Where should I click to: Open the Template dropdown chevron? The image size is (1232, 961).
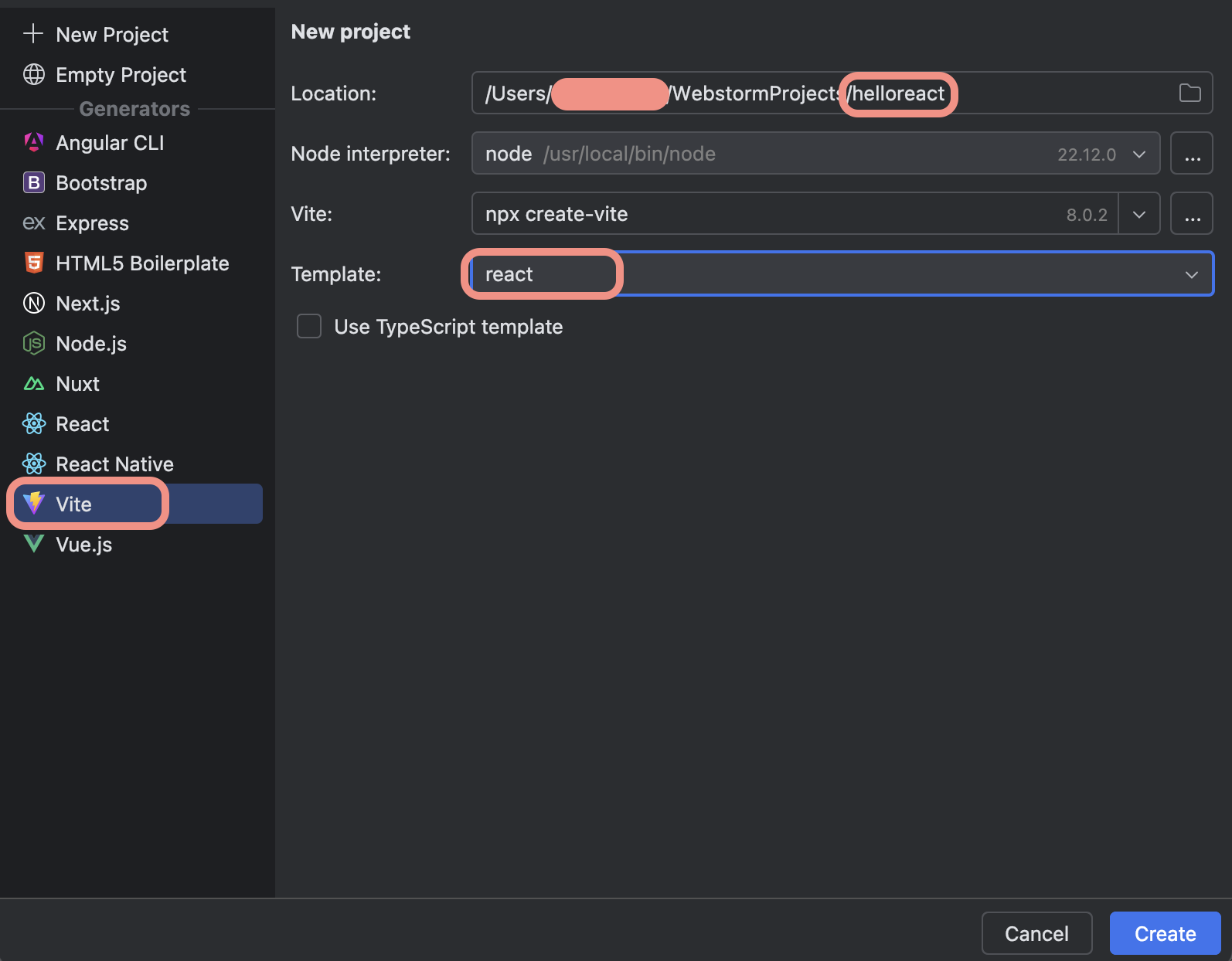pos(1191,274)
